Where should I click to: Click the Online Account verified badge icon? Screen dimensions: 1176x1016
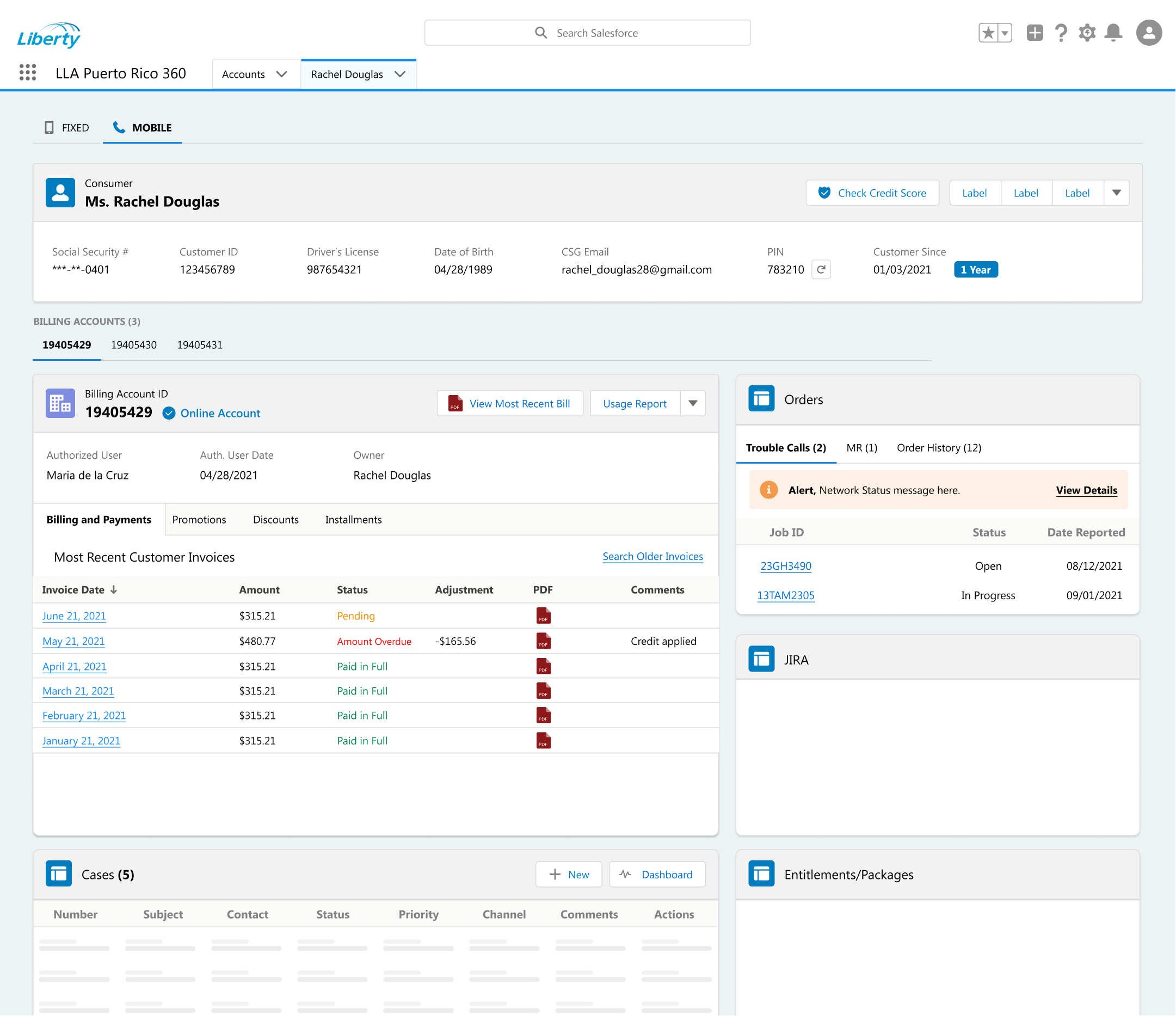click(x=169, y=413)
